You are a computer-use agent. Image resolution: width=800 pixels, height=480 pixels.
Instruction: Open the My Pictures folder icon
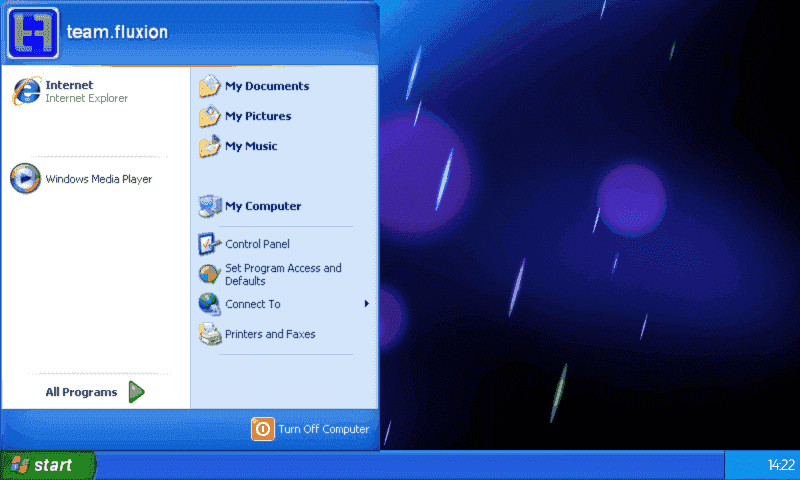pos(209,116)
